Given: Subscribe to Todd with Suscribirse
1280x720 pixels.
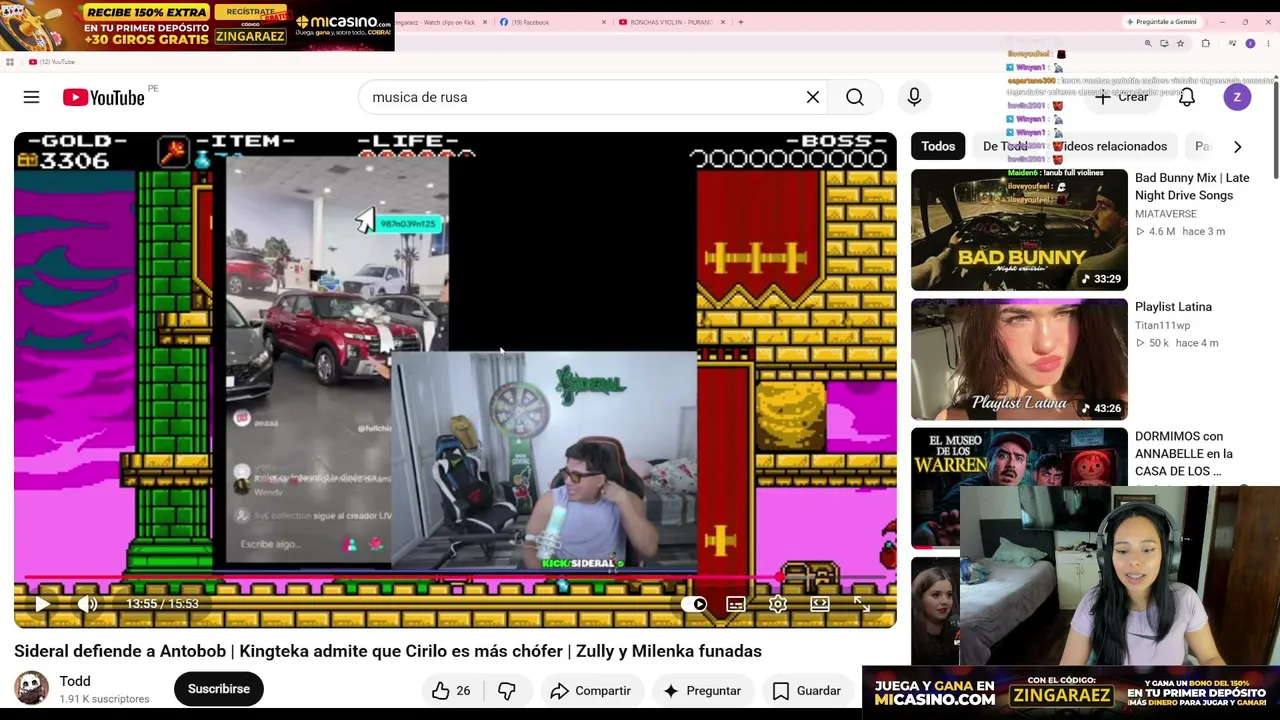Looking at the screenshot, I should (219, 689).
